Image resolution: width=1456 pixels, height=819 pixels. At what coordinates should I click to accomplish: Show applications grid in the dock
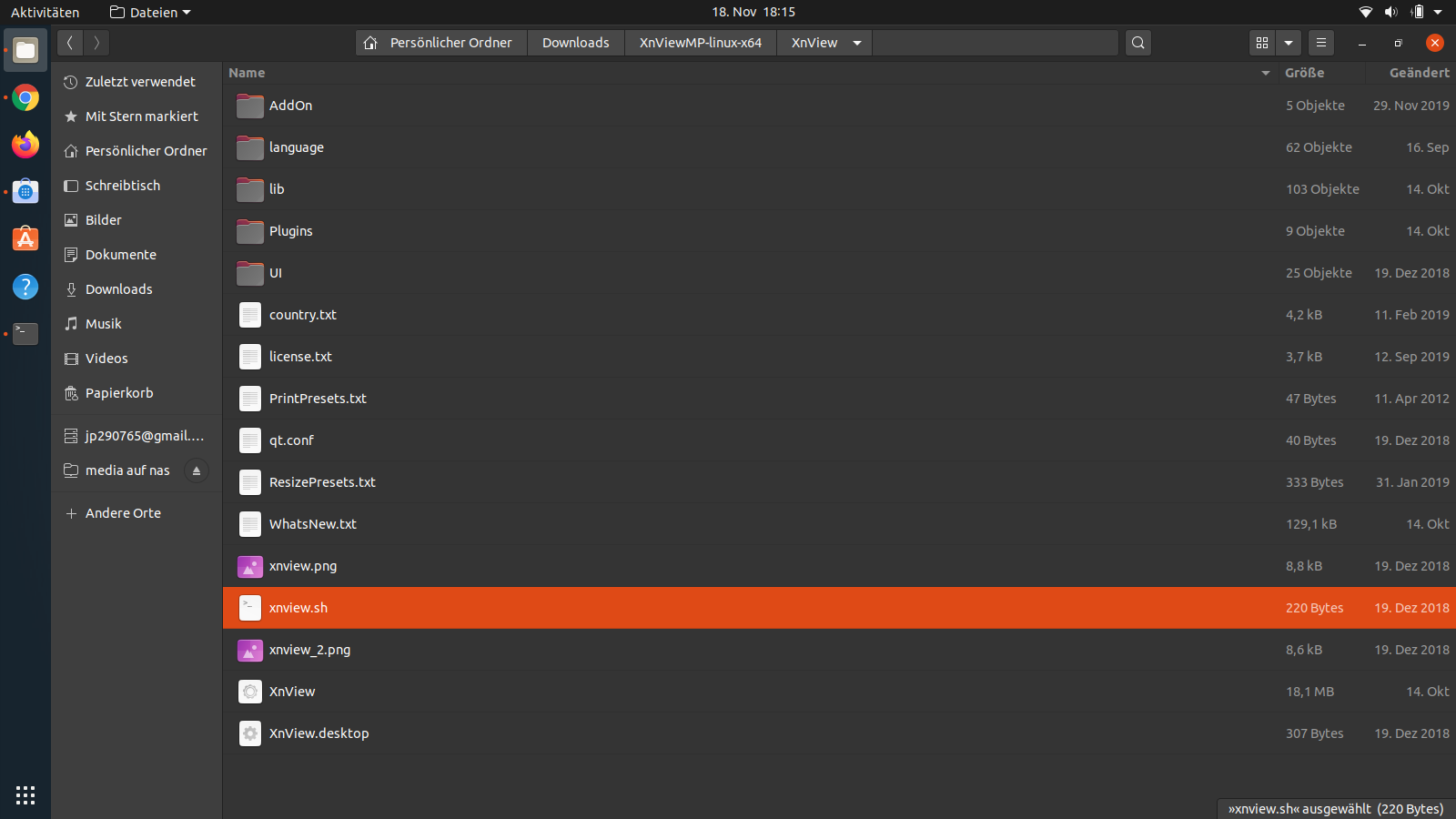25,794
